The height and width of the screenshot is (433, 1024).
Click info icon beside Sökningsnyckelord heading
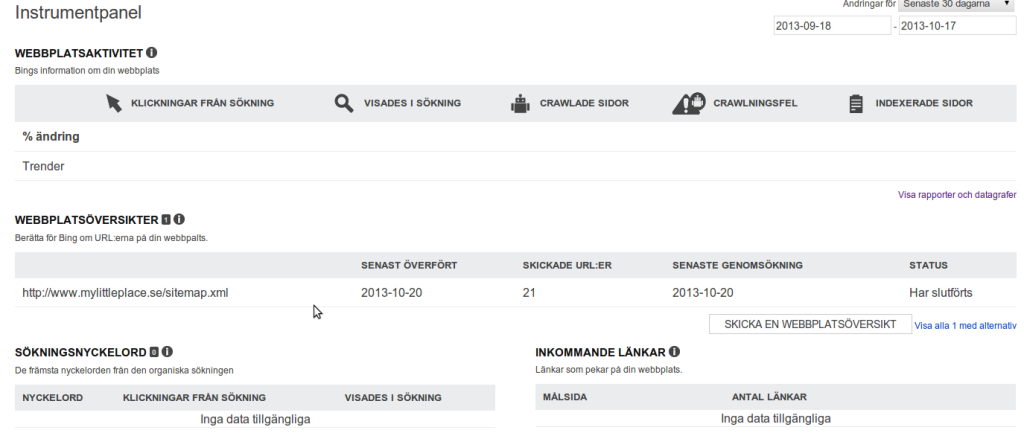(168, 352)
